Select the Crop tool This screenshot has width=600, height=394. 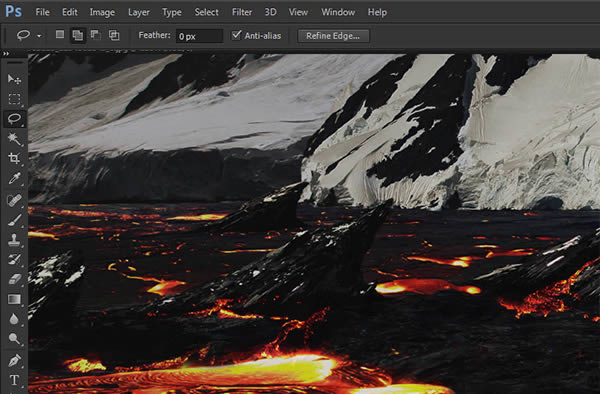coord(14,158)
